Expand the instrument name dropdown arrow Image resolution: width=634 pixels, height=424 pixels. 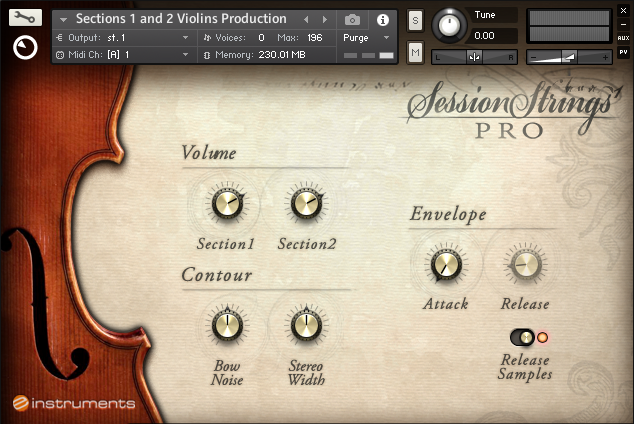coord(63,19)
